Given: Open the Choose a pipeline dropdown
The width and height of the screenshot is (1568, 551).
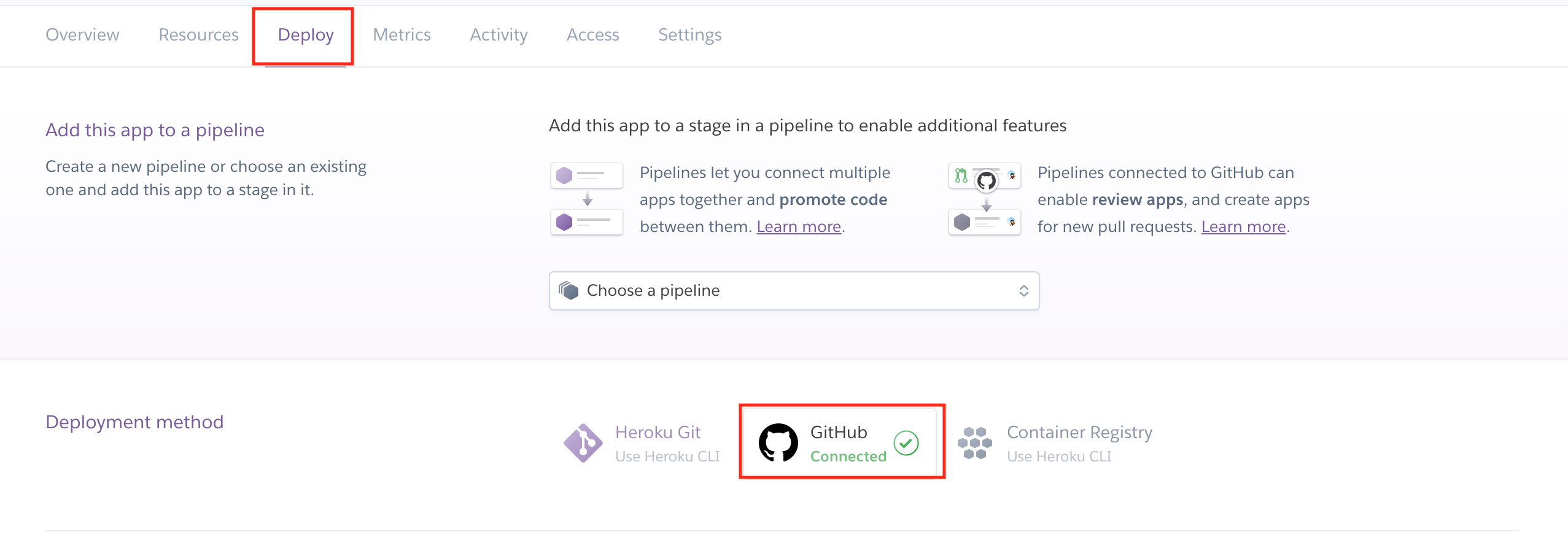Looking at the screenshot, I should [793, 291].
